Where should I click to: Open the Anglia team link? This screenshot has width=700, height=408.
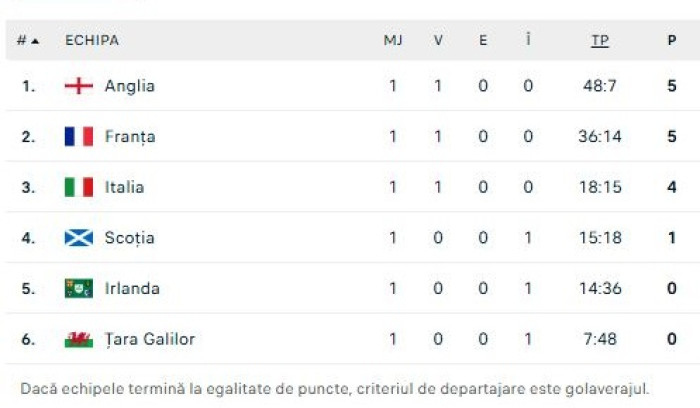click(130, 86)
